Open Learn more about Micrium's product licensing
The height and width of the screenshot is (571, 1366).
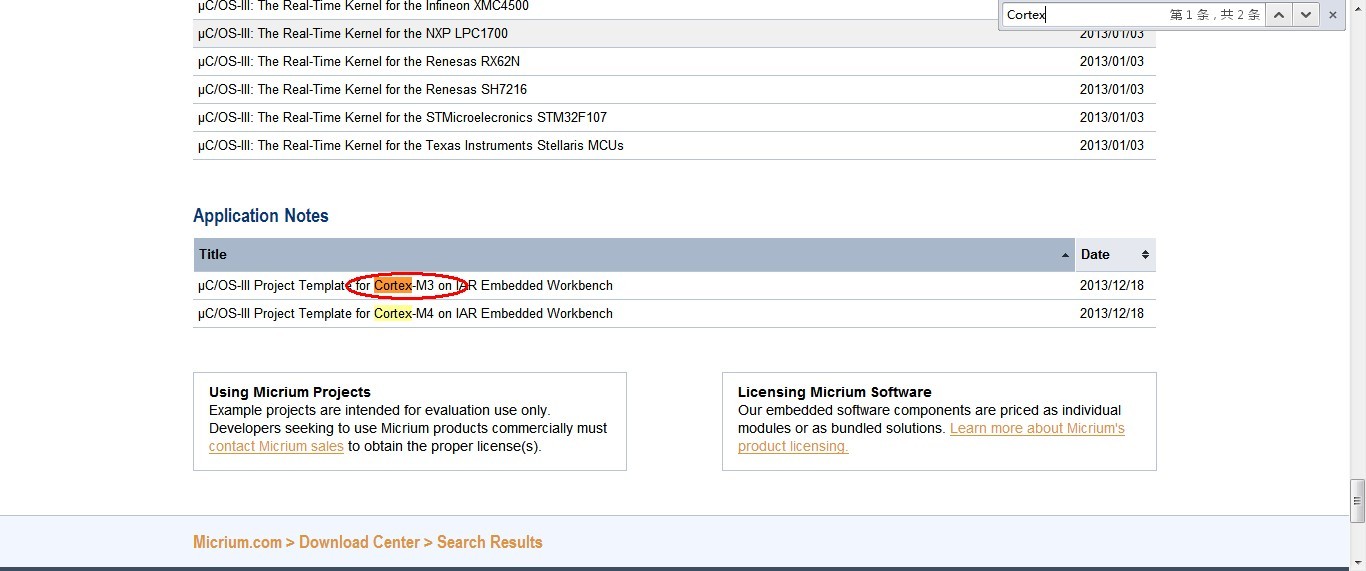click(x=931, y=437)
